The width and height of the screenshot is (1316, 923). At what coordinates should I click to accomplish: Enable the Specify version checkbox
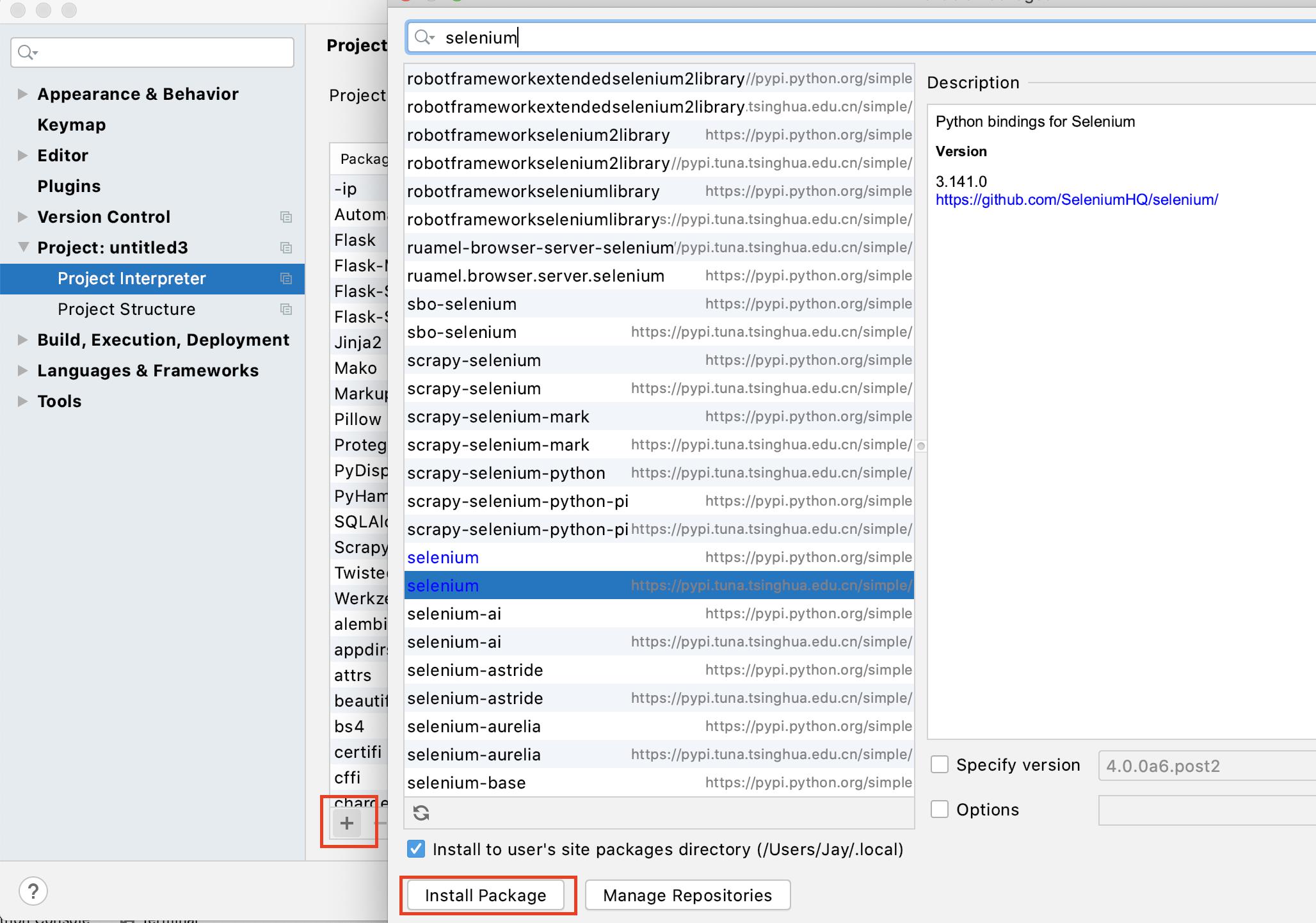pos(940,765)
